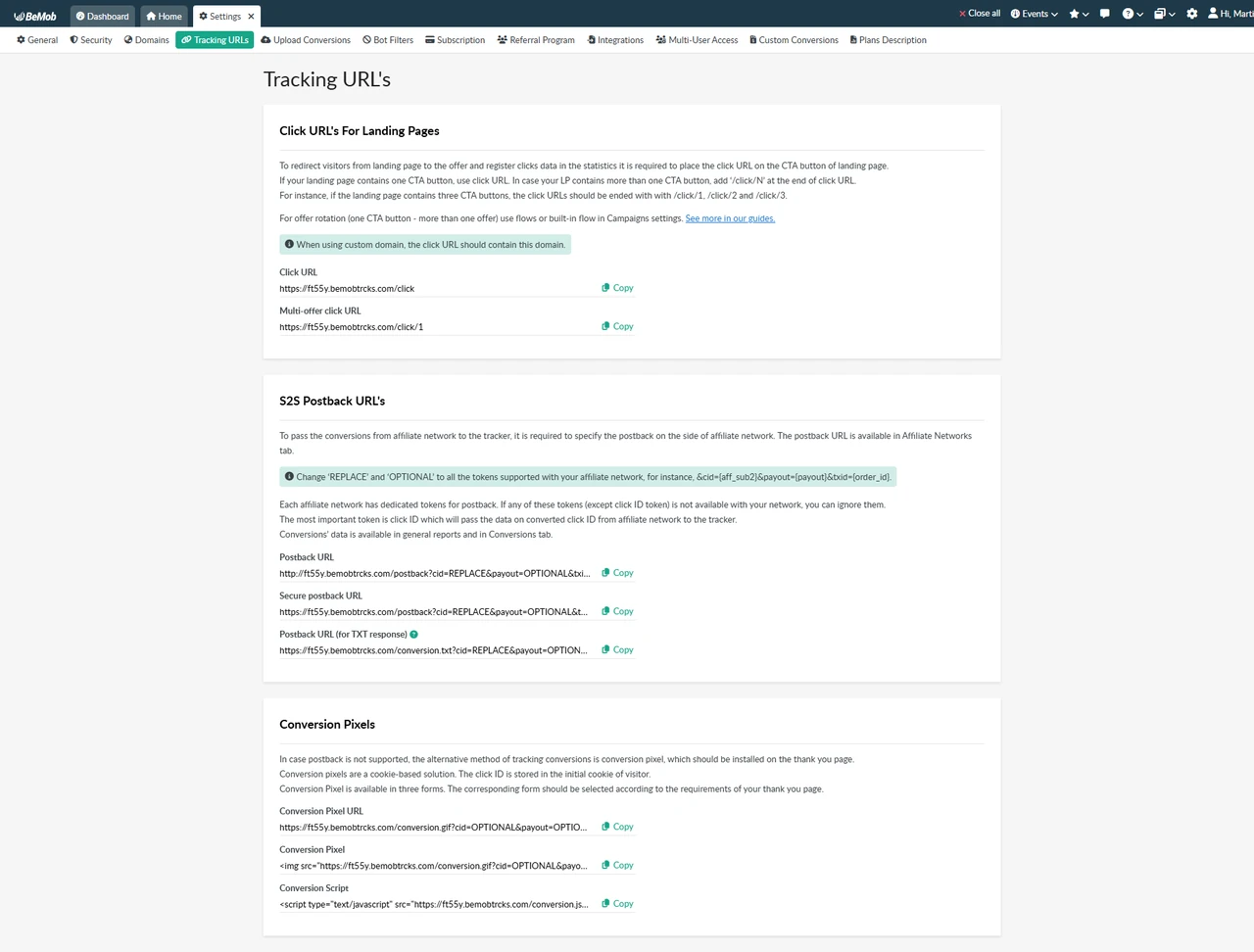Viewport: 1254px width, 952px height.
Task: Go to General settings
Action: [37, 40]
